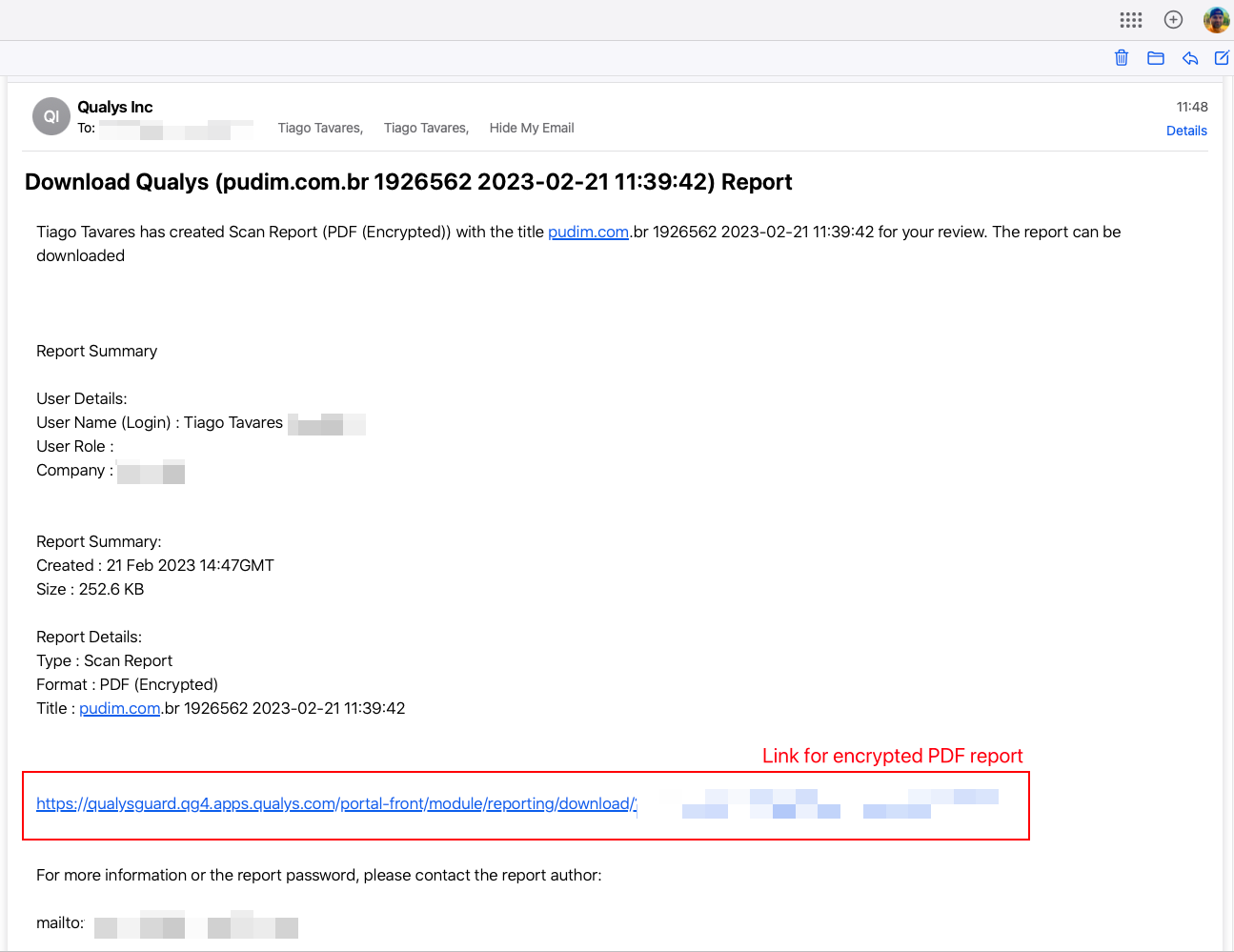Move message using the folder icon
Viewport: 1234px width, 952px height.
click(x=1156, y=58)
